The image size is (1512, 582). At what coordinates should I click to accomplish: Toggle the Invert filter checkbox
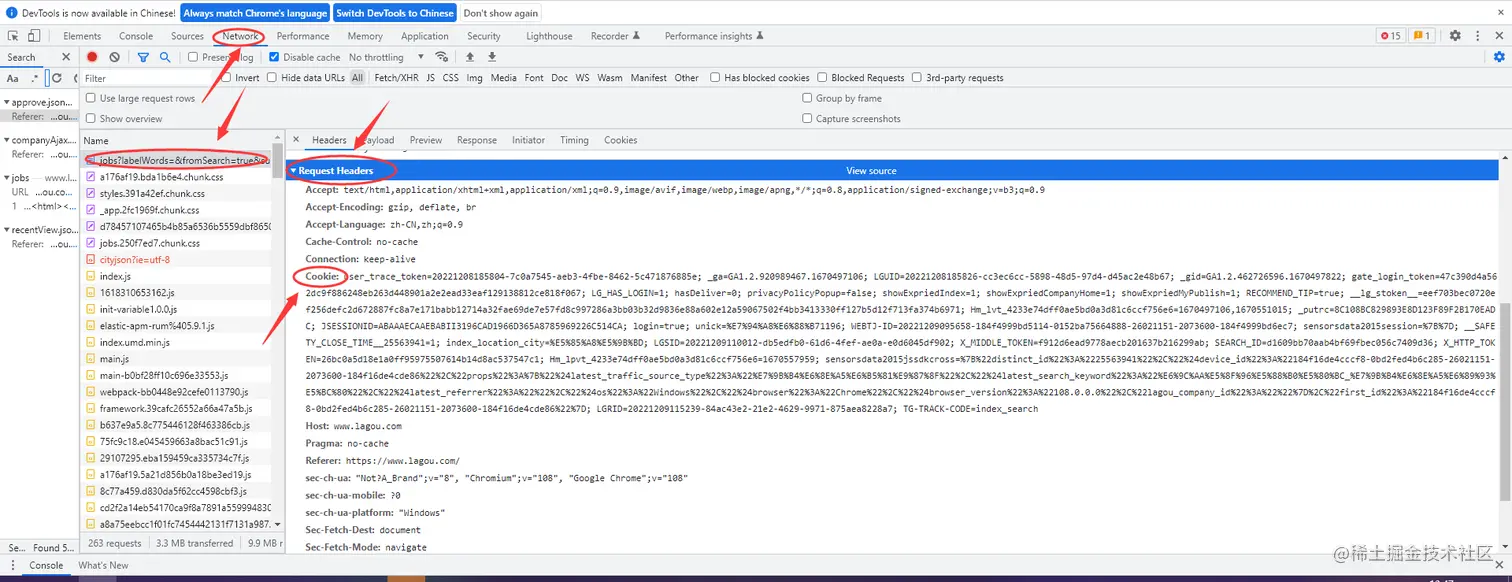227,78
